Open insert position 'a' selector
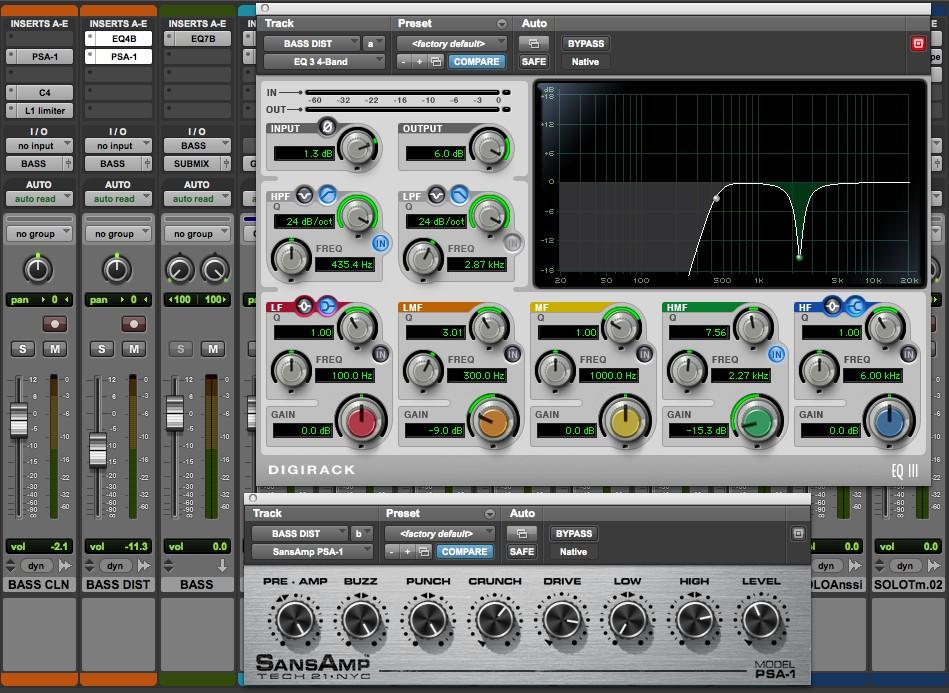Viewport: 949px width, 693px height. click(x=373, y=44)
